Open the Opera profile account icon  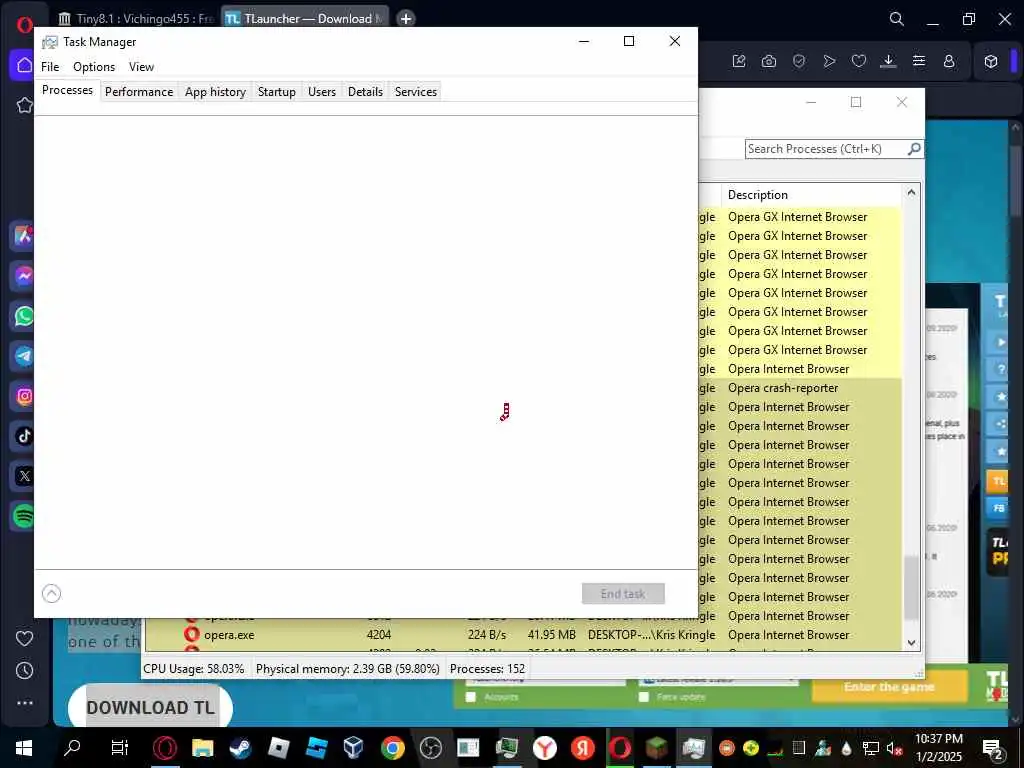point(949,61)
